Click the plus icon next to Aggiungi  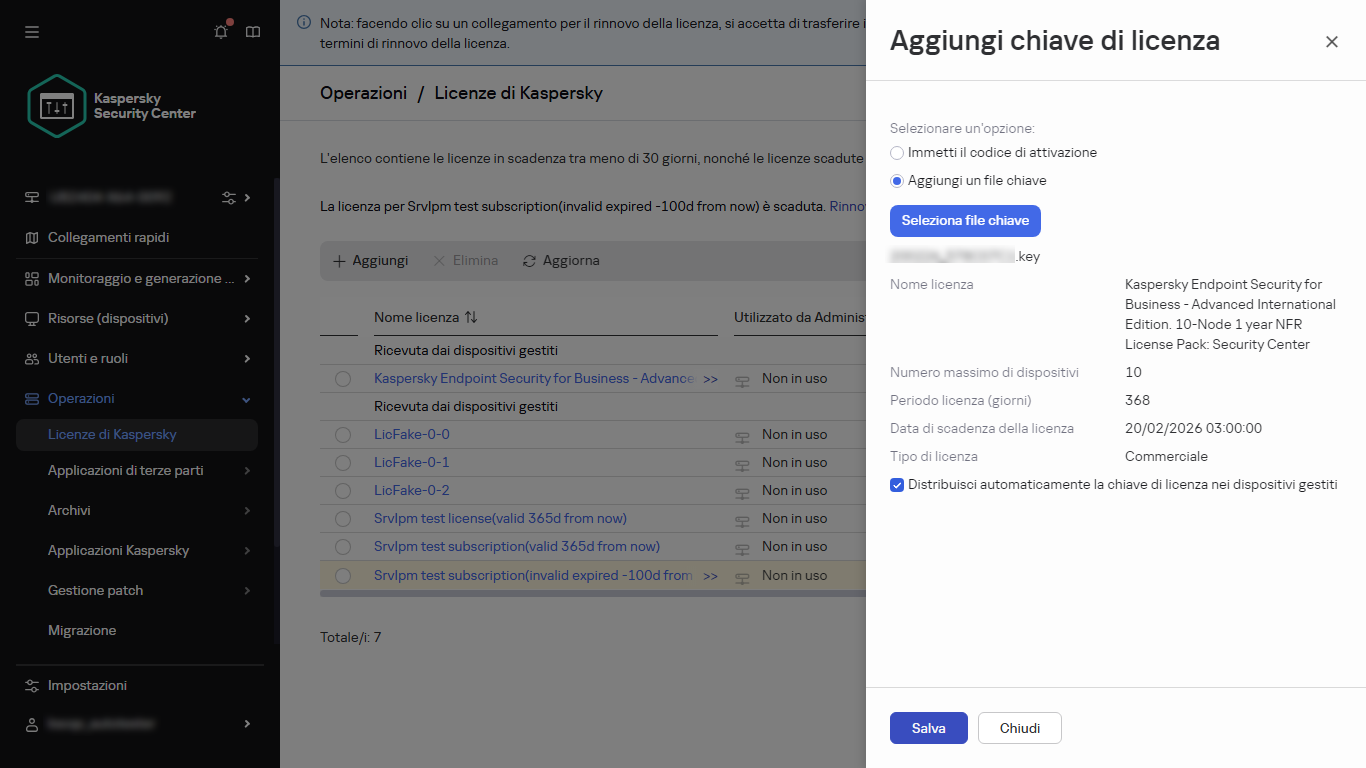pyautogui.click(x=339, y=261)
